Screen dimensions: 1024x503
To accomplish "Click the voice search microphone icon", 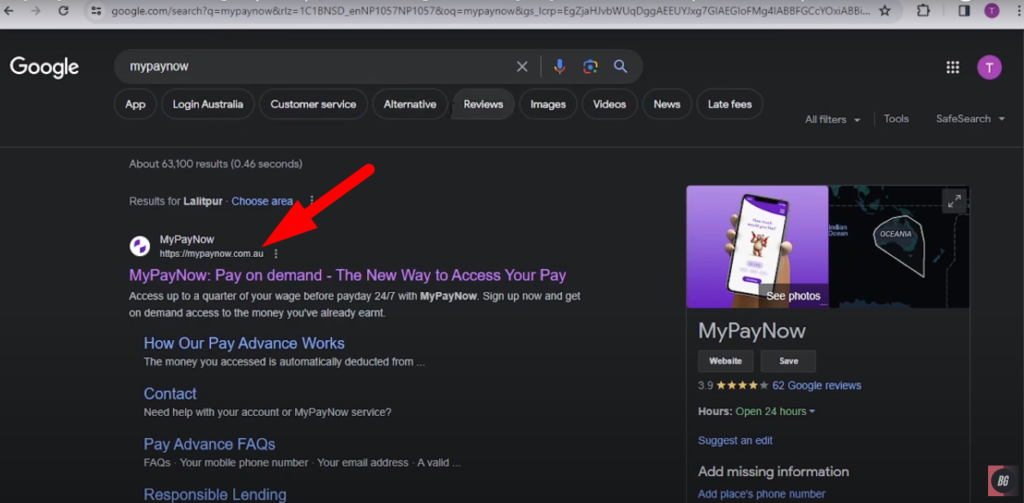I will [559, 66].
